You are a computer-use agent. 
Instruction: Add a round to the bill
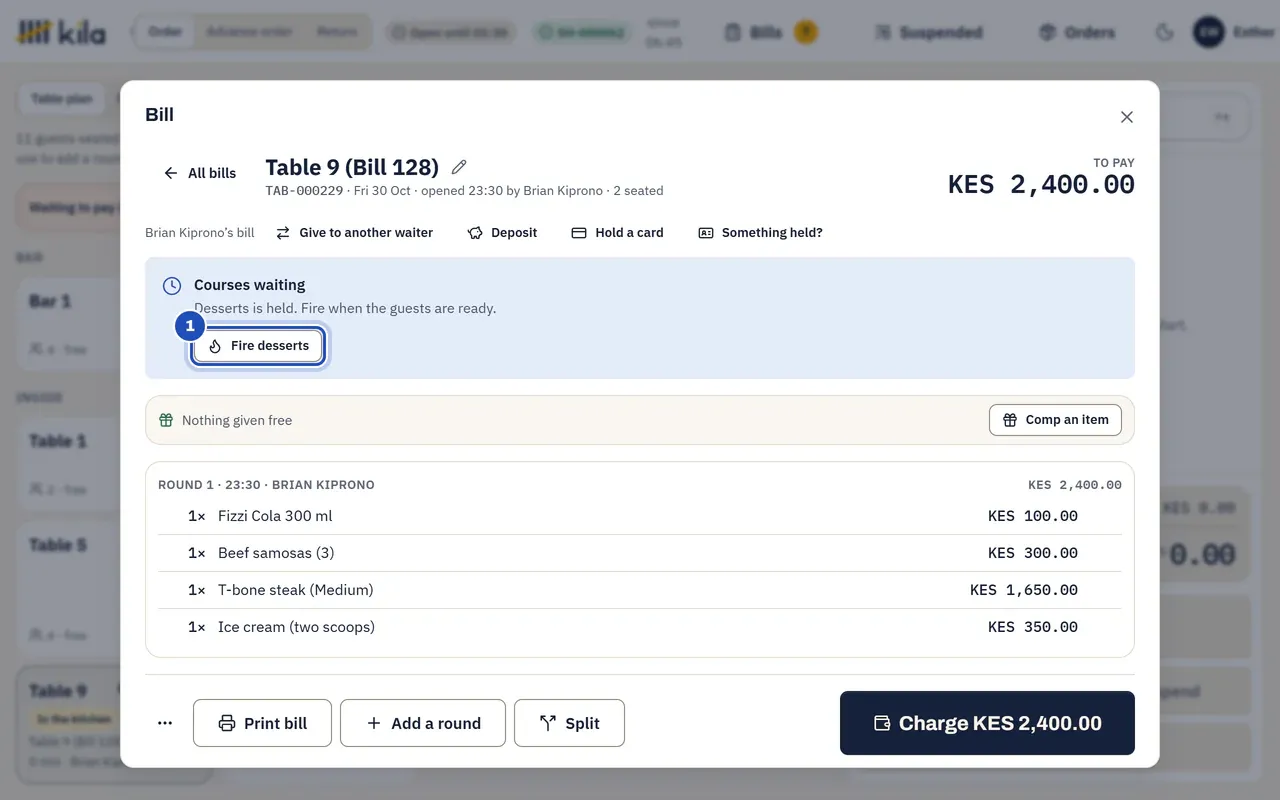tap(423, 723)
